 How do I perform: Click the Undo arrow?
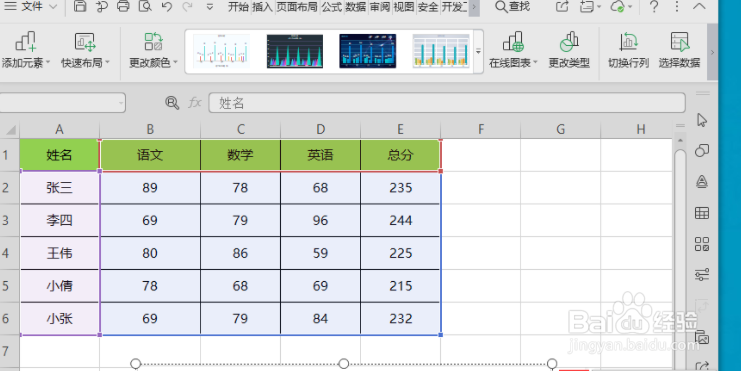tap(166, 6)
